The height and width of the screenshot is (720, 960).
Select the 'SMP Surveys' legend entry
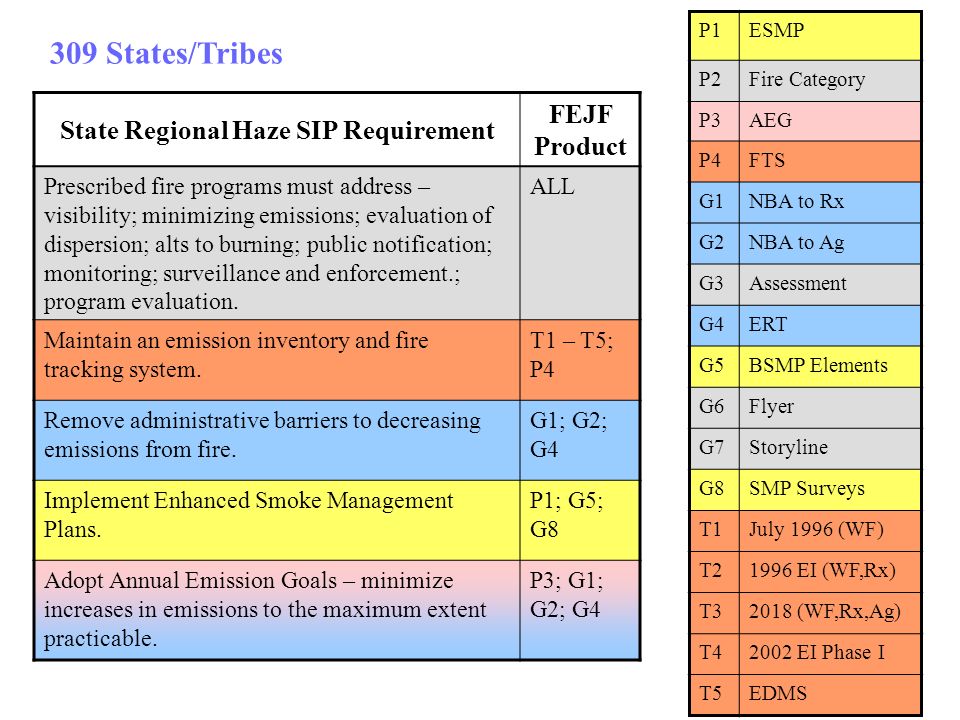(830, 490)
